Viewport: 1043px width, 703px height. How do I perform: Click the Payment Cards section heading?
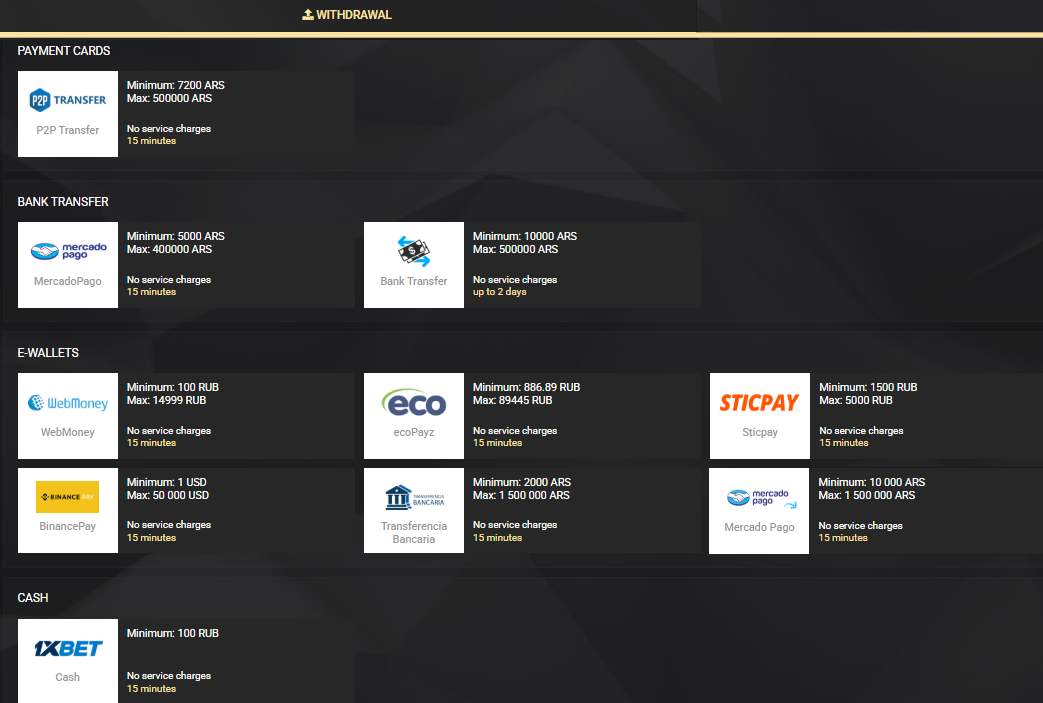64,51
